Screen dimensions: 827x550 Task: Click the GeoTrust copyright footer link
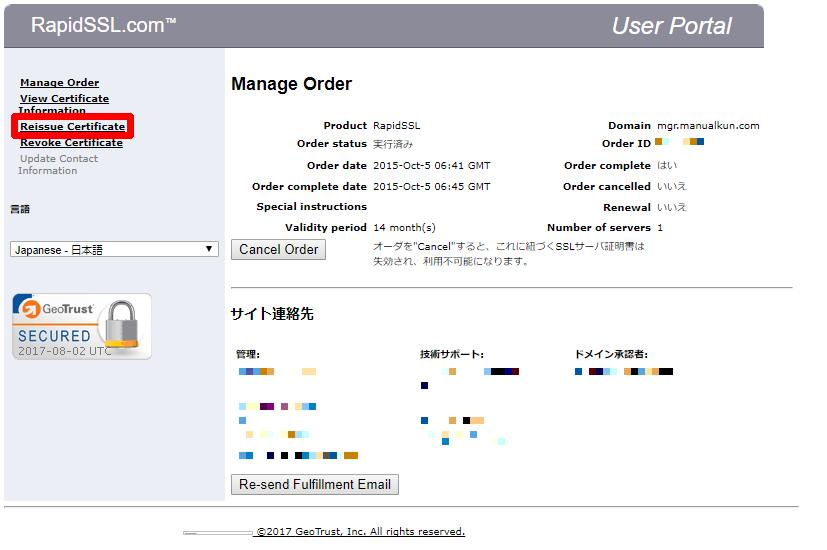(x=360, y=532)
